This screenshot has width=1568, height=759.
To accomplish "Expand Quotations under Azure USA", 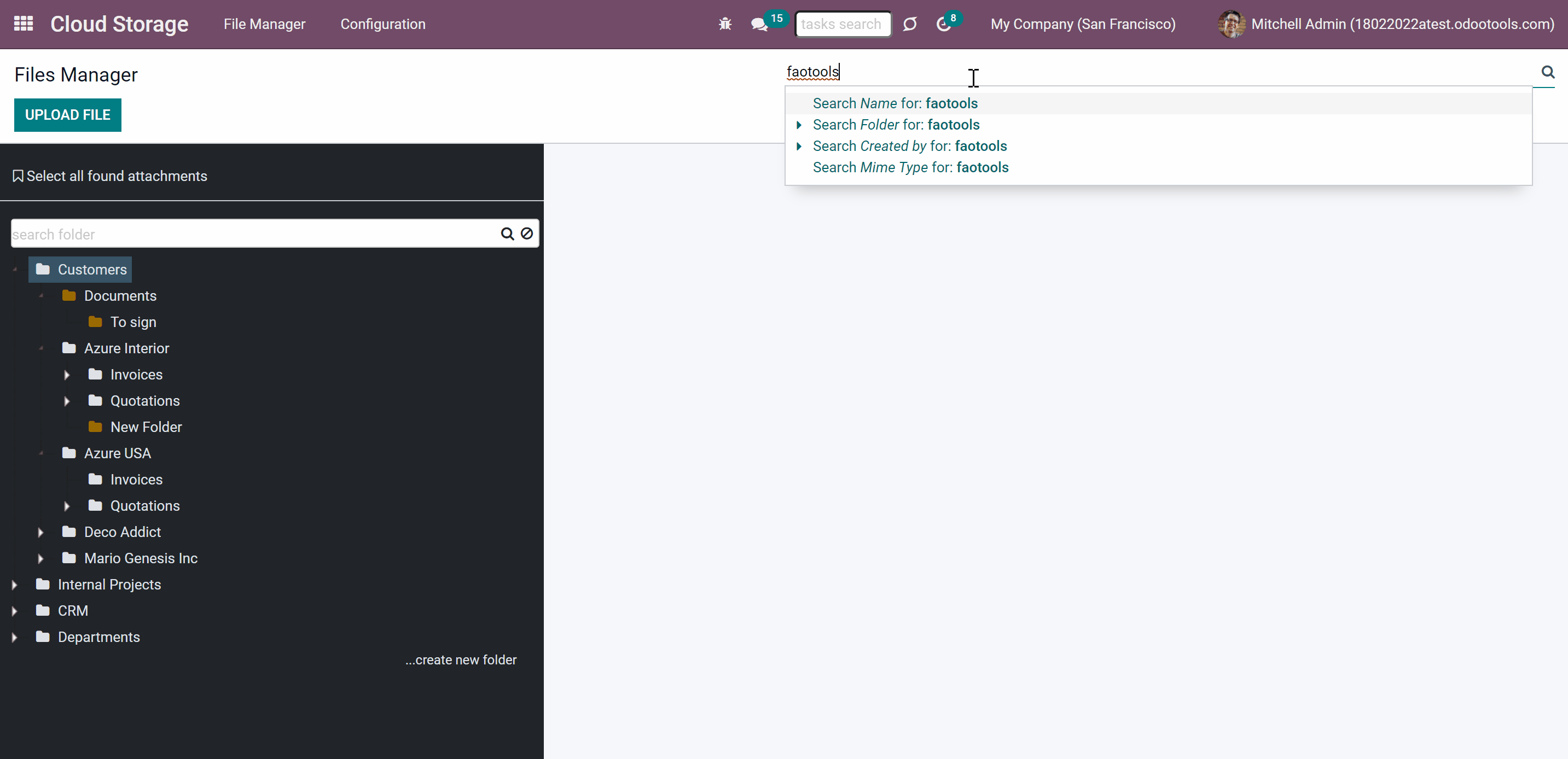I will click(67, 506).
